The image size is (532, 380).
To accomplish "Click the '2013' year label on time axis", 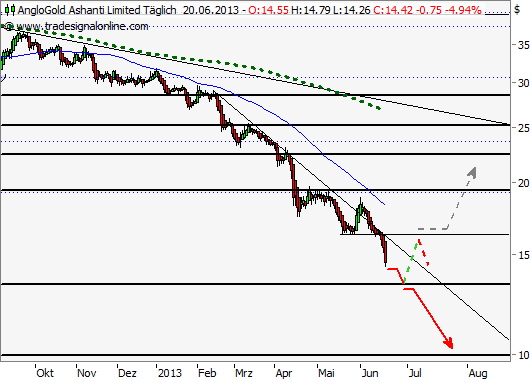I will click(x=170, y=373).
